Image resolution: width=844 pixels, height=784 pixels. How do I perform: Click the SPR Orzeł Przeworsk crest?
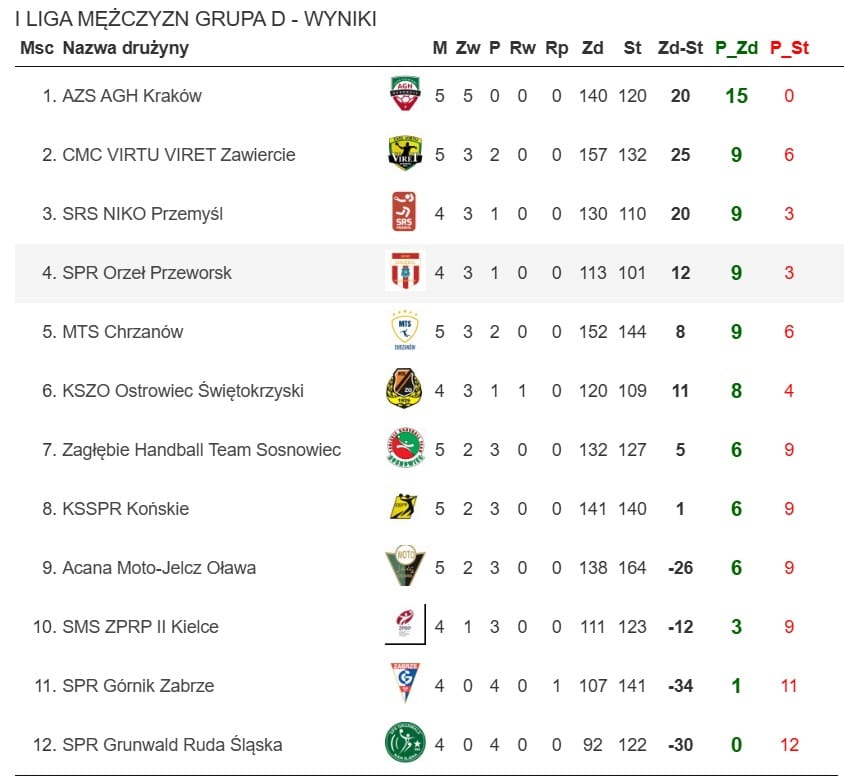click(x=405, y=271)
